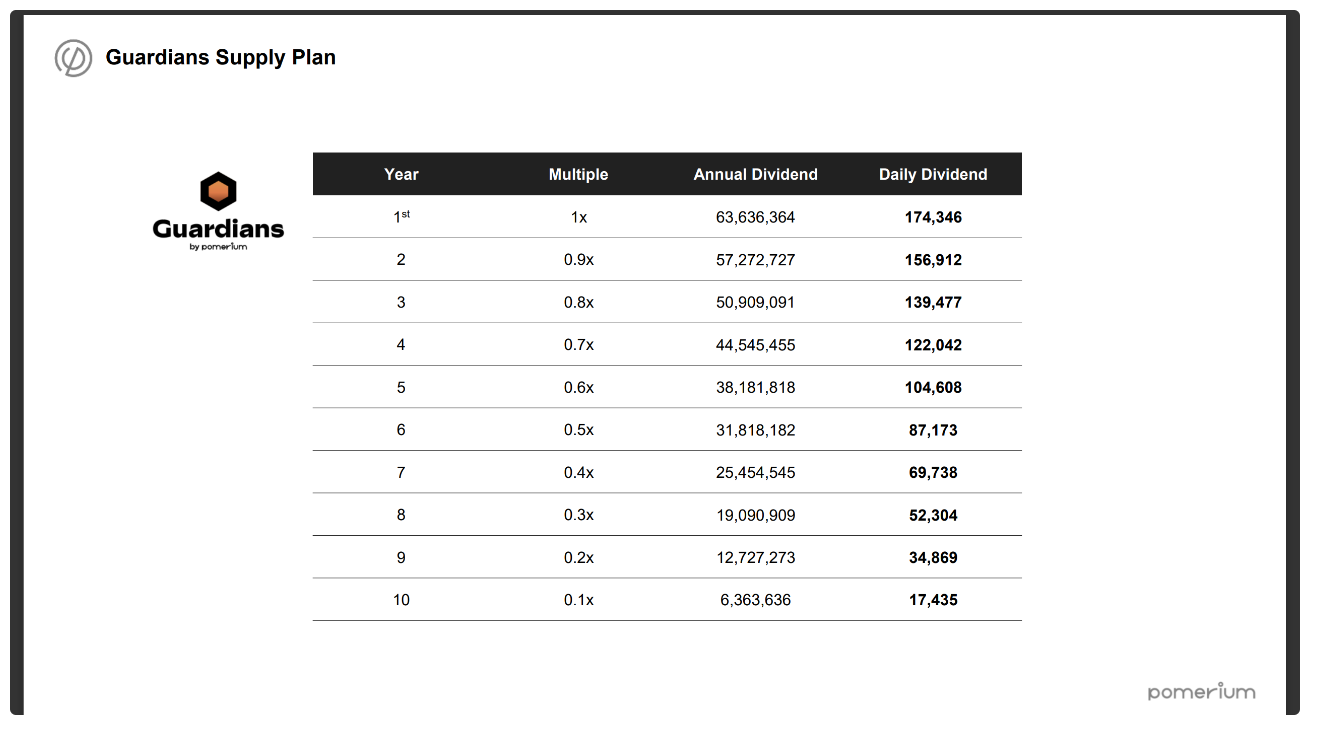Click the 19,090,909 annual dividend cell
1326x730 pixels.
click(755, 515)
